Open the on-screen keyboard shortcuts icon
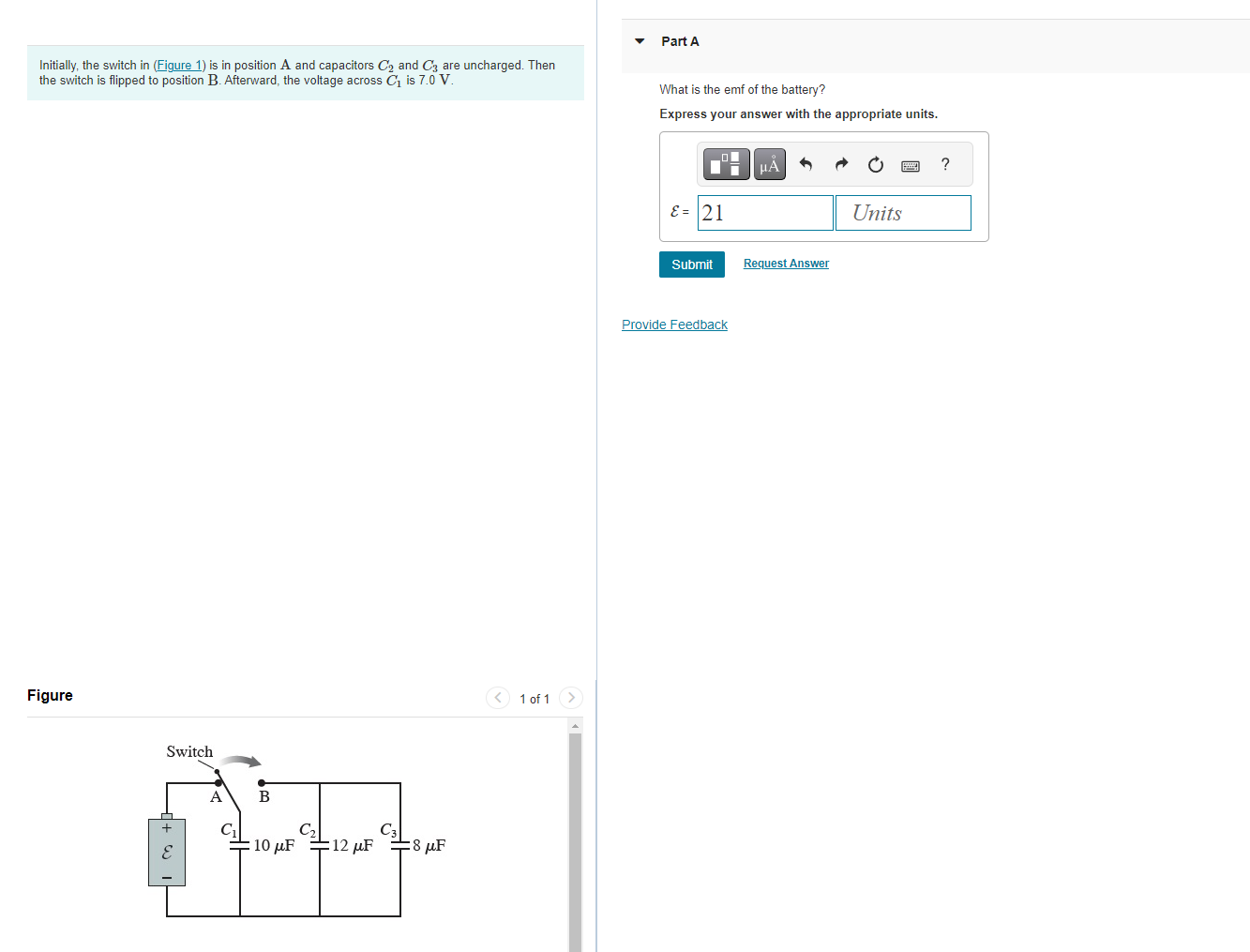Viewport: 1250px width, 952px height. click(910, 164)
